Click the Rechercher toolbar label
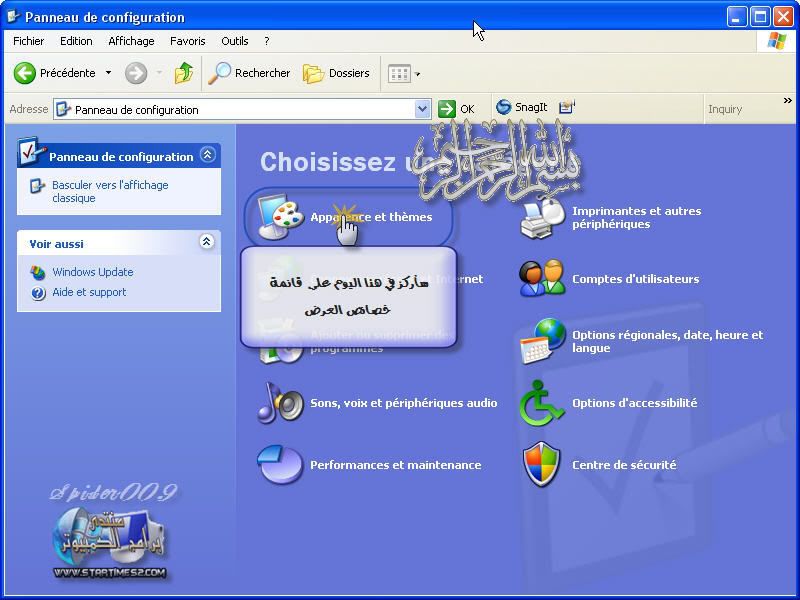Viewport: 800px width, 600px height. pos(262,73)
